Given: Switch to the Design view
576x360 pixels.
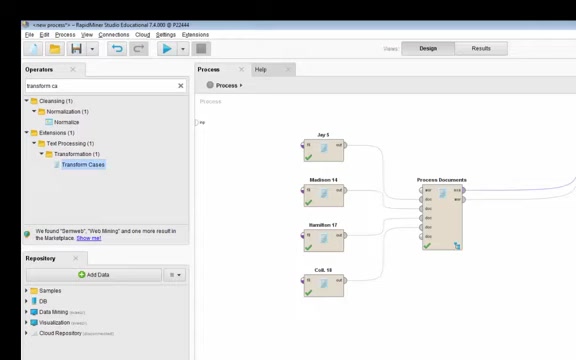Looking at the screenshot, I should tap(428, 48).
